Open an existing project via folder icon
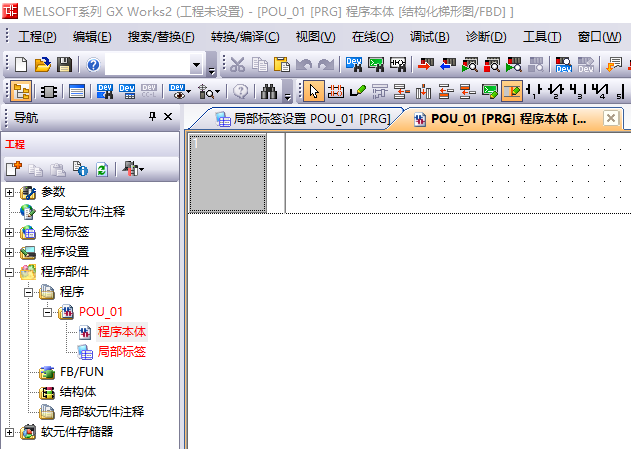Viewport: 631px width, 449px height. pyautogui.click(x=43, y=64)
